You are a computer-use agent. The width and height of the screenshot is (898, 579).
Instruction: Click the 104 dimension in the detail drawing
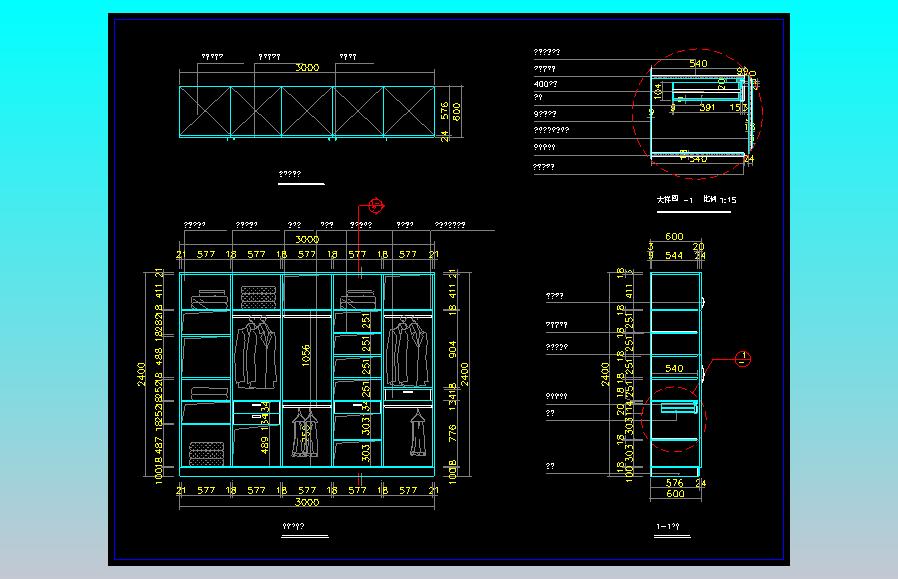point(657,90)
